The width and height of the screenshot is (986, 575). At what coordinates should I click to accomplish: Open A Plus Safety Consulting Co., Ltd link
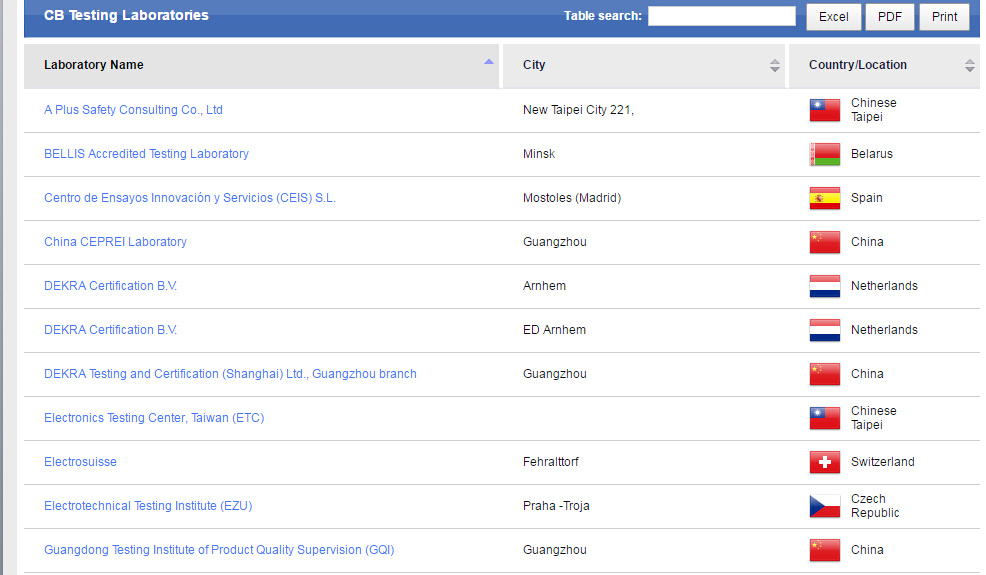(133, 110)
